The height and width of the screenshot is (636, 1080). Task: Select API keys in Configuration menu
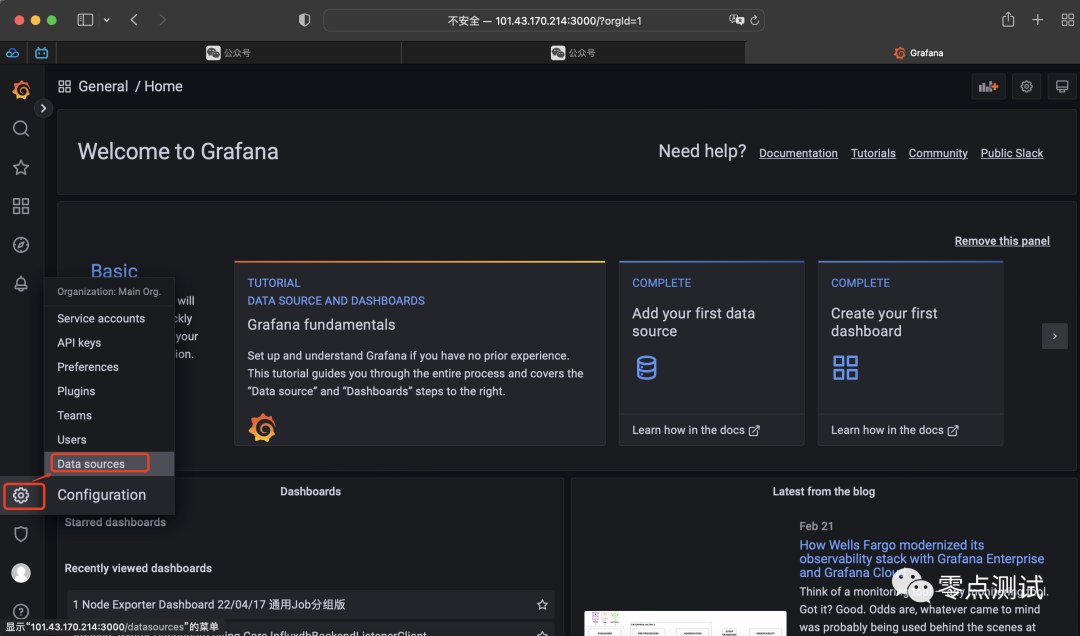point(109,342)
